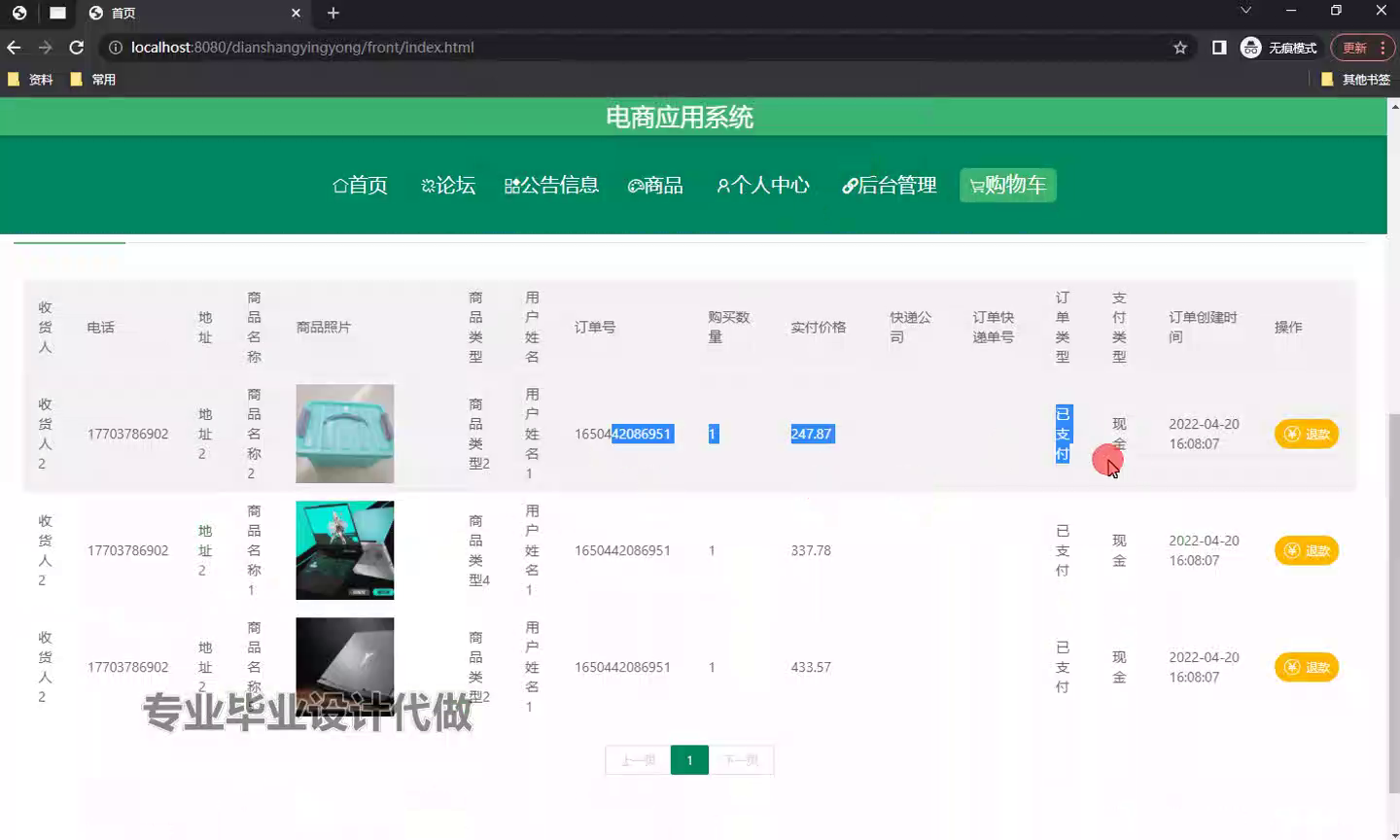Click highlighted price 247.87
1400x840 pixels.
[x=812, y=434]
